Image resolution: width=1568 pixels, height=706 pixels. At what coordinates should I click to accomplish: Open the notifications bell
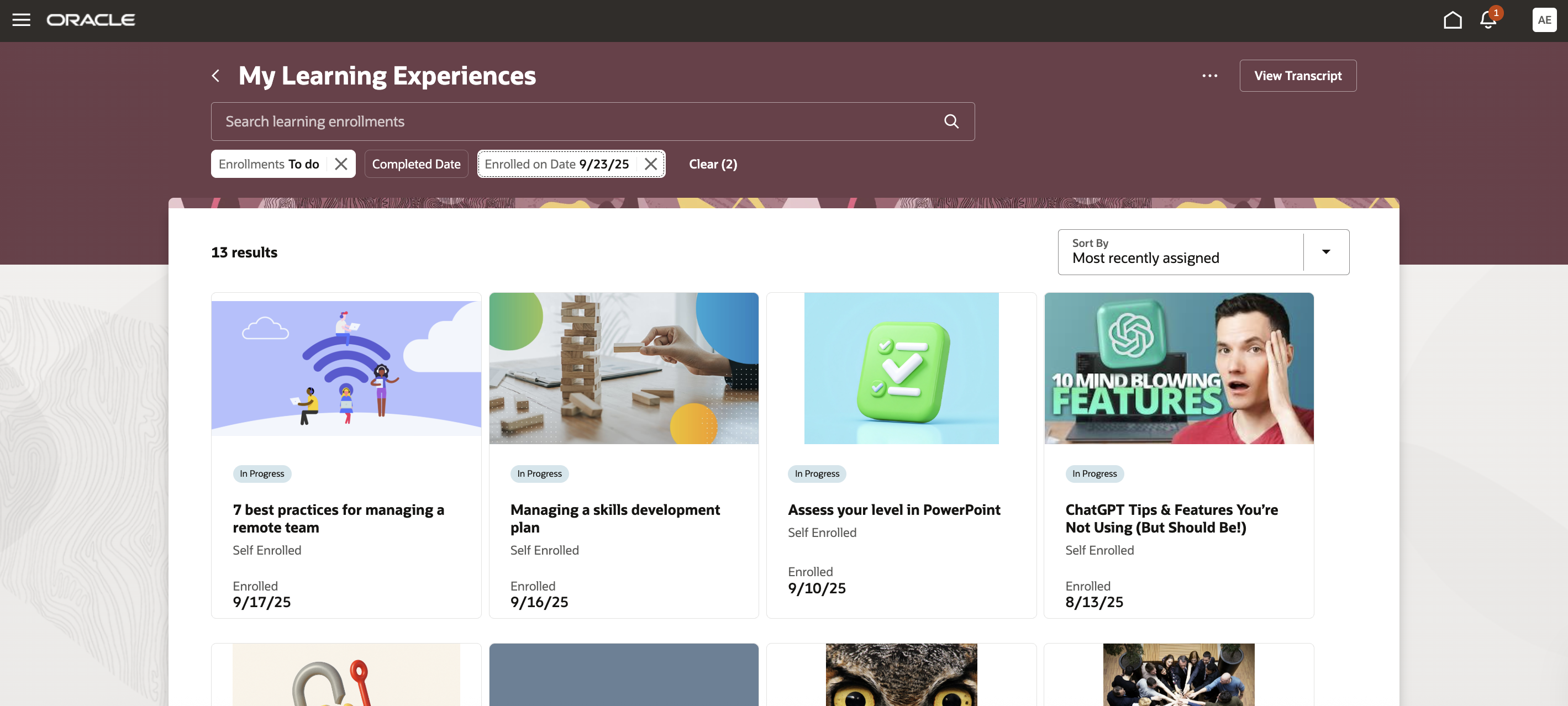pos(1488,20)
